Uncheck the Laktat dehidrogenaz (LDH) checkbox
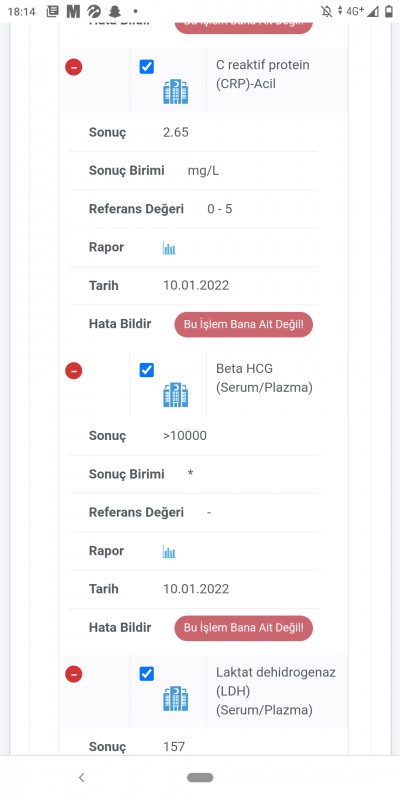 (x=146, y=674)
